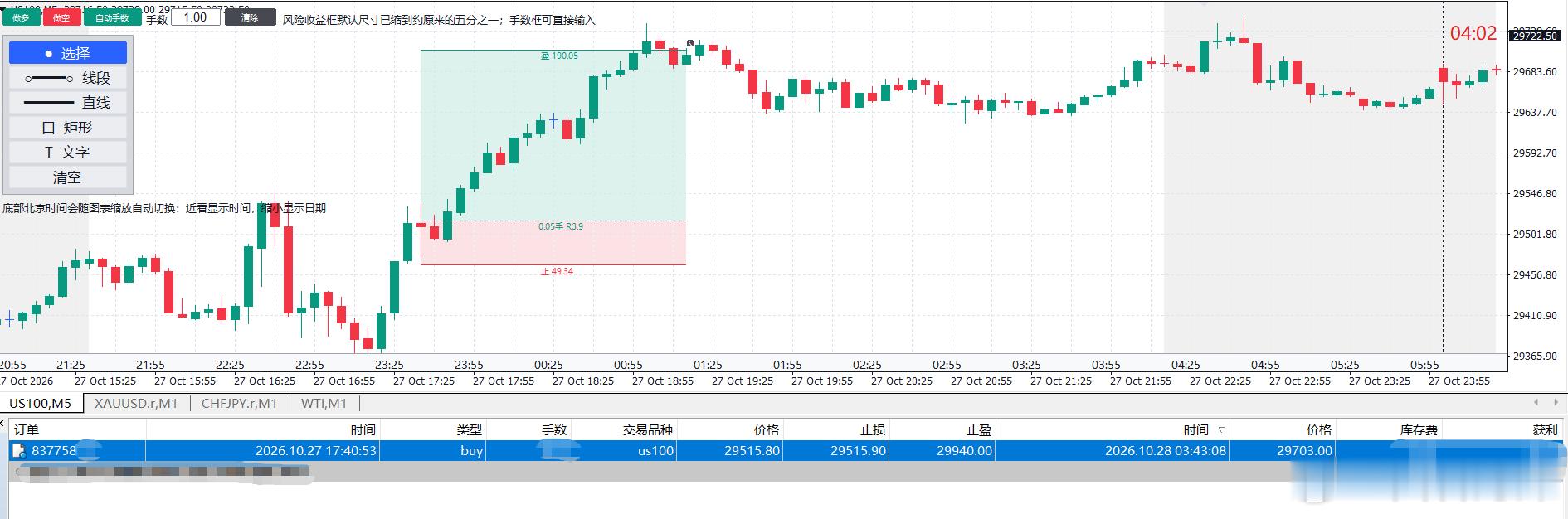Select the 文字 text tool

click(x=68, y=153)
